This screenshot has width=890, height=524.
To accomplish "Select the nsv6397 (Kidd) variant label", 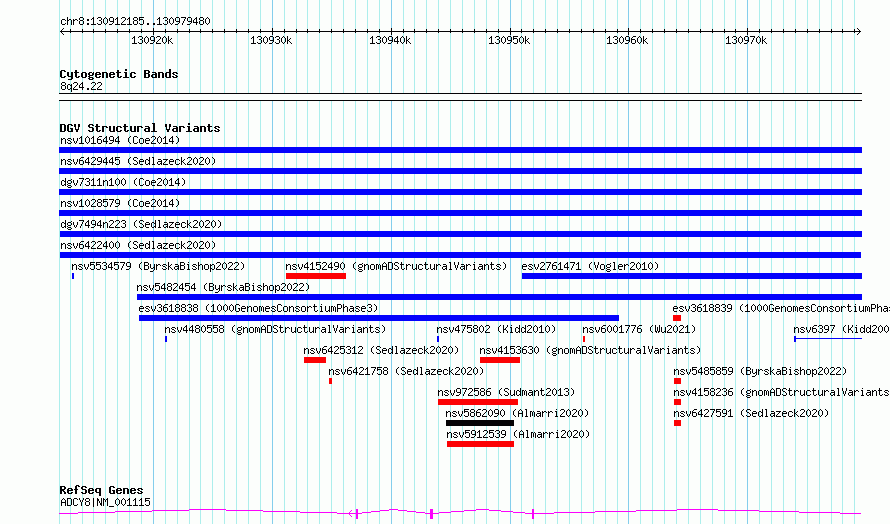I will click(x=841, y=329).
